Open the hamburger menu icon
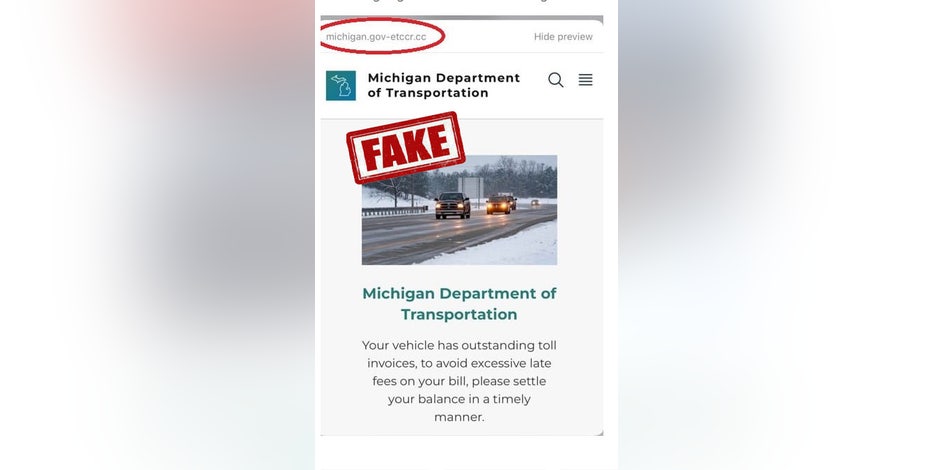Viewport: 932px width, 470px height. click(585, 80)
